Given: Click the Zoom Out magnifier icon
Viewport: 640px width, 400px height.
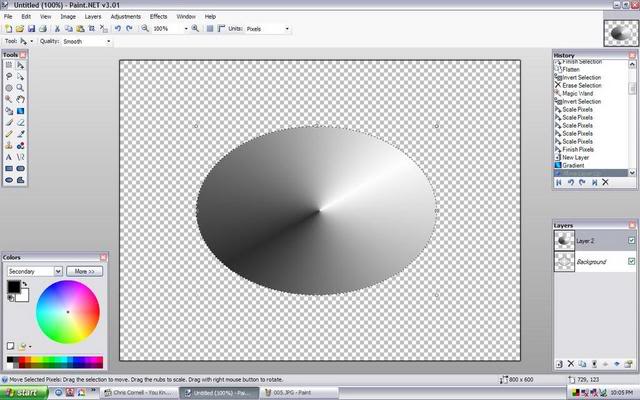Looking at the screenshot, I should point(145,29).
